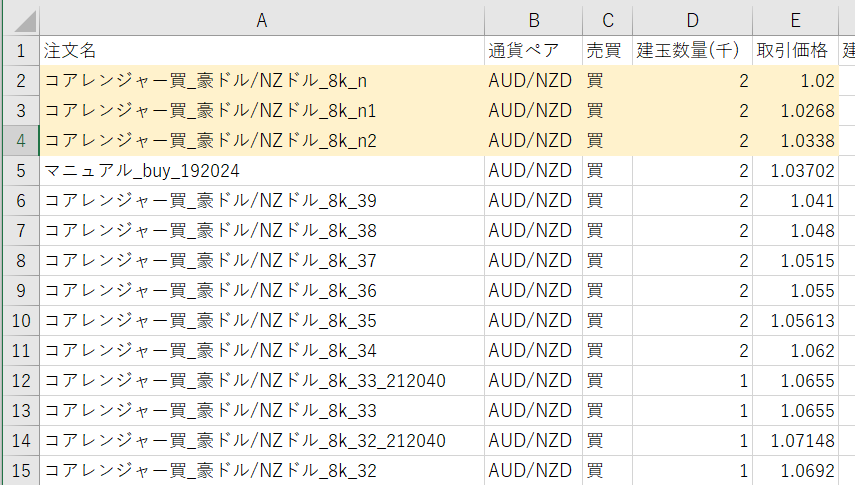This screenshot has height=487, width=855.
Task: Select the price cell 1.05613
Action: click(x=795, y=321)
